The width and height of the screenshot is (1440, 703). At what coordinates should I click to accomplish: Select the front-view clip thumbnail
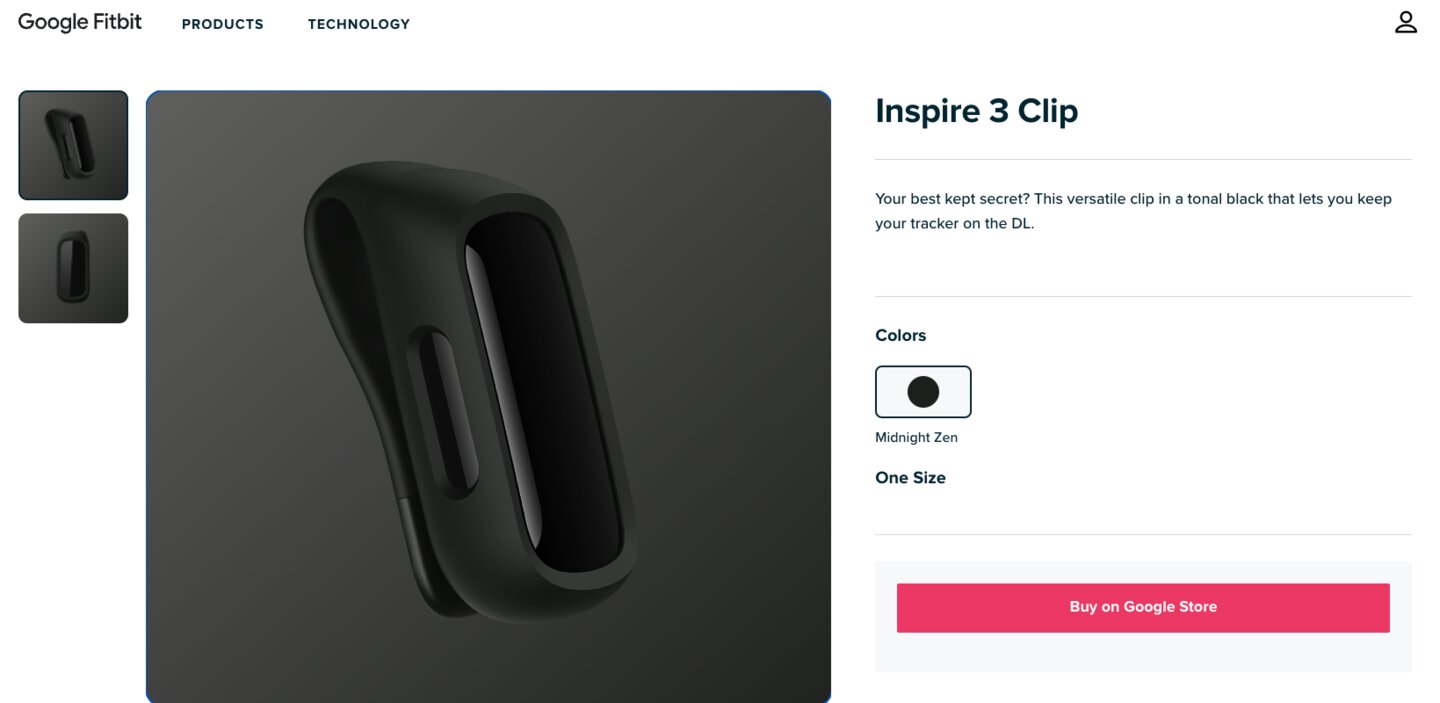coord(73,268)
